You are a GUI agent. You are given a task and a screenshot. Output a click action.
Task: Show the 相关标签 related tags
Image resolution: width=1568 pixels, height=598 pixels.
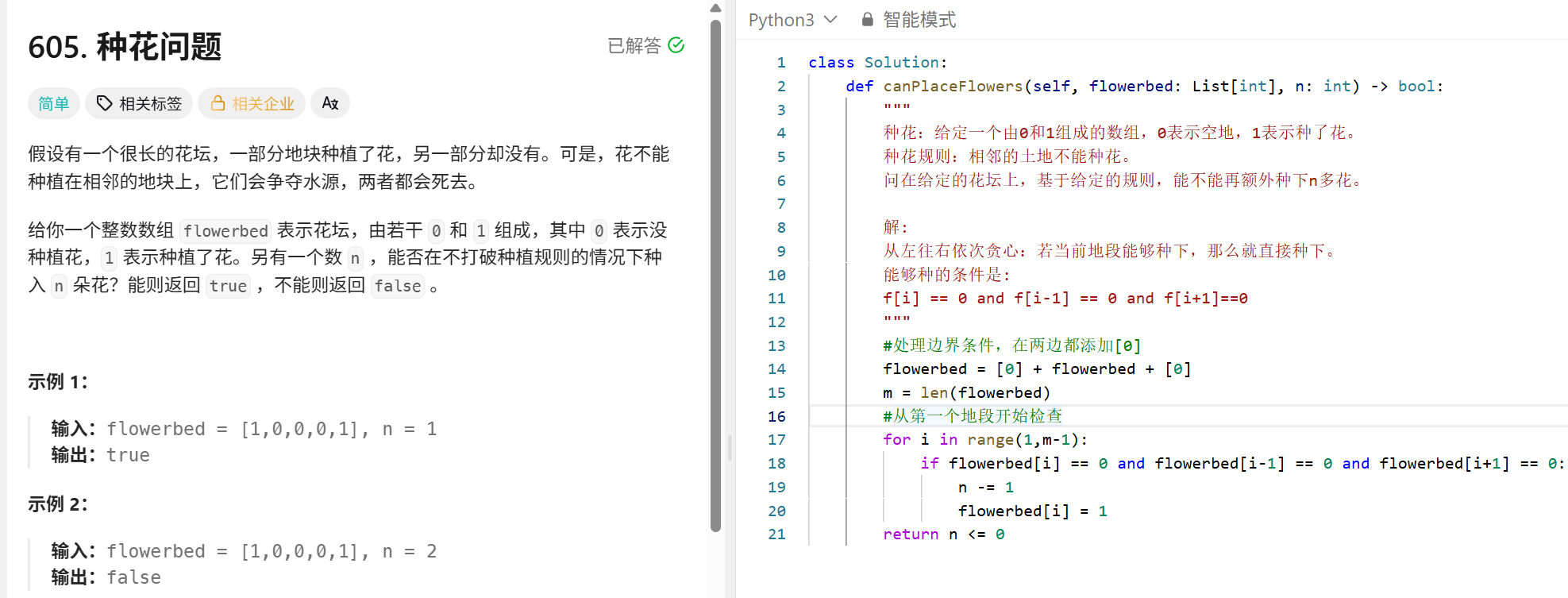(x=139, y=103)
